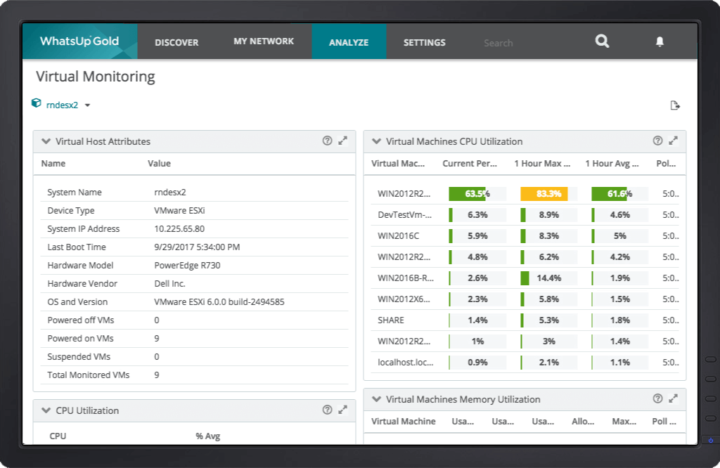Screen dimensions: 720x468
Task: Click the 14.4% max bar for WIN2016B-R
Action: click(549, 278)
